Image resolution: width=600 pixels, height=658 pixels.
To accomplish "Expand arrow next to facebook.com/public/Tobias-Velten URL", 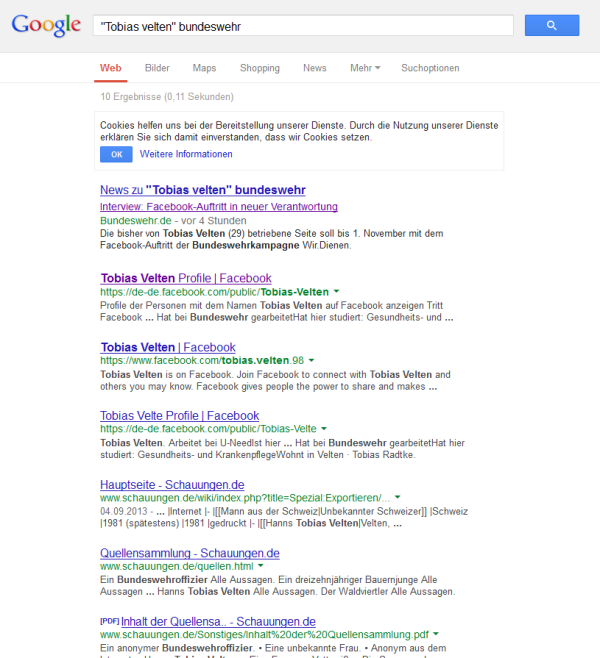I will tap(336, 291).
